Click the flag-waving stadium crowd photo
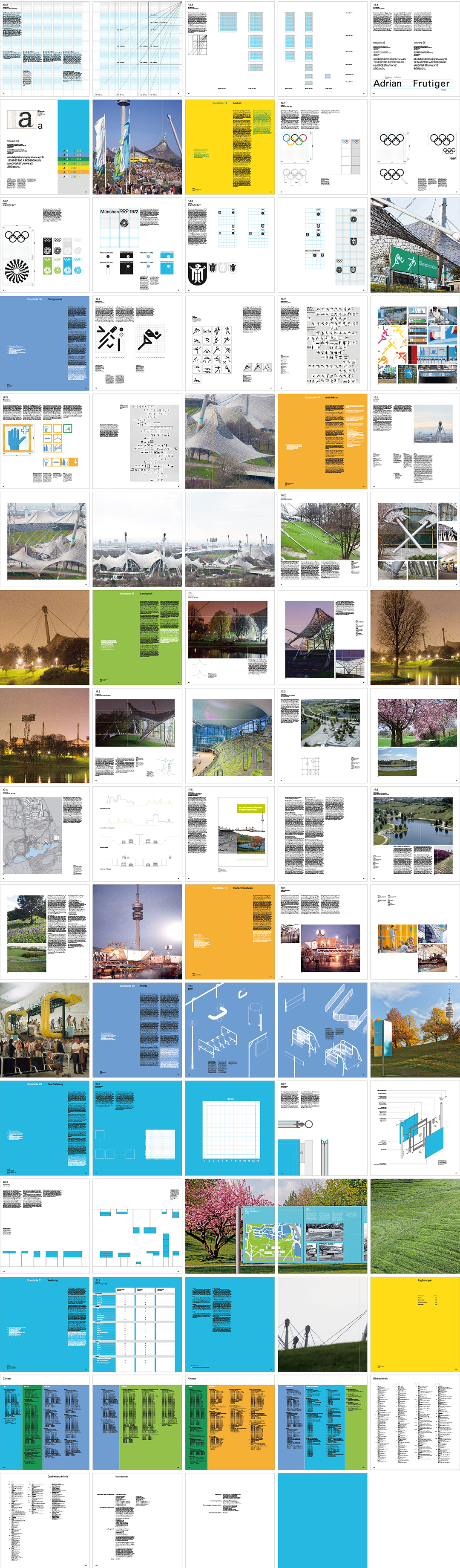460x1568 pixels. coord(137,147)
